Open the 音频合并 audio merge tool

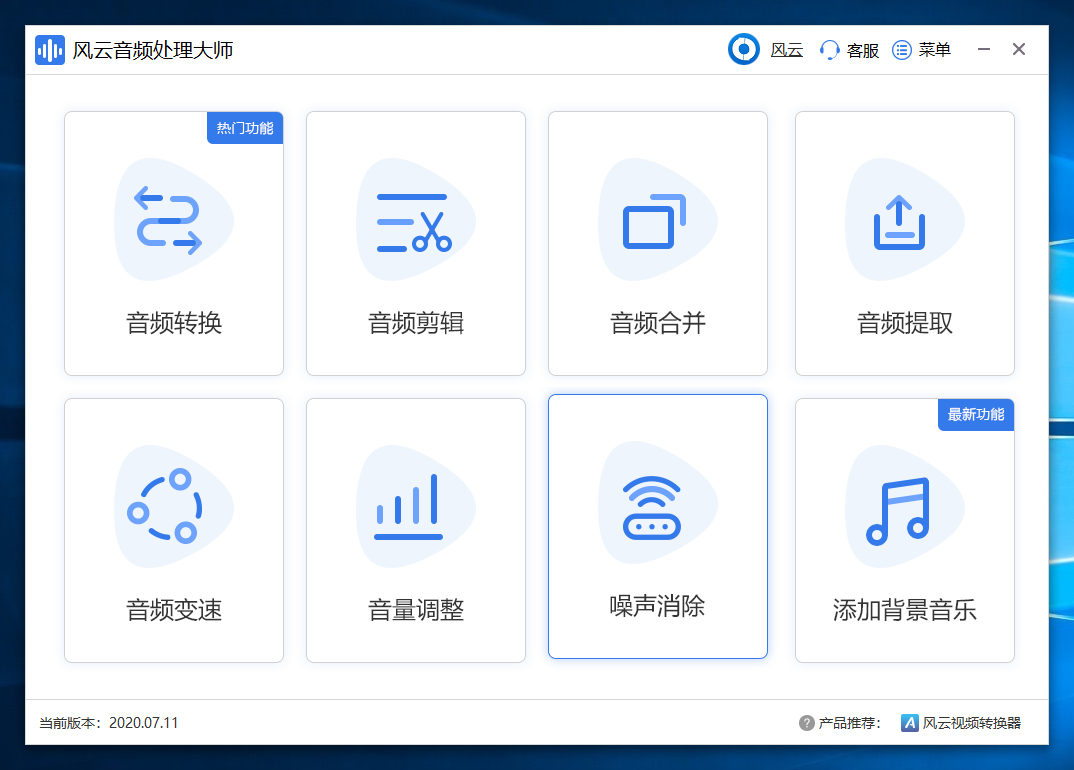pos(657,243)
